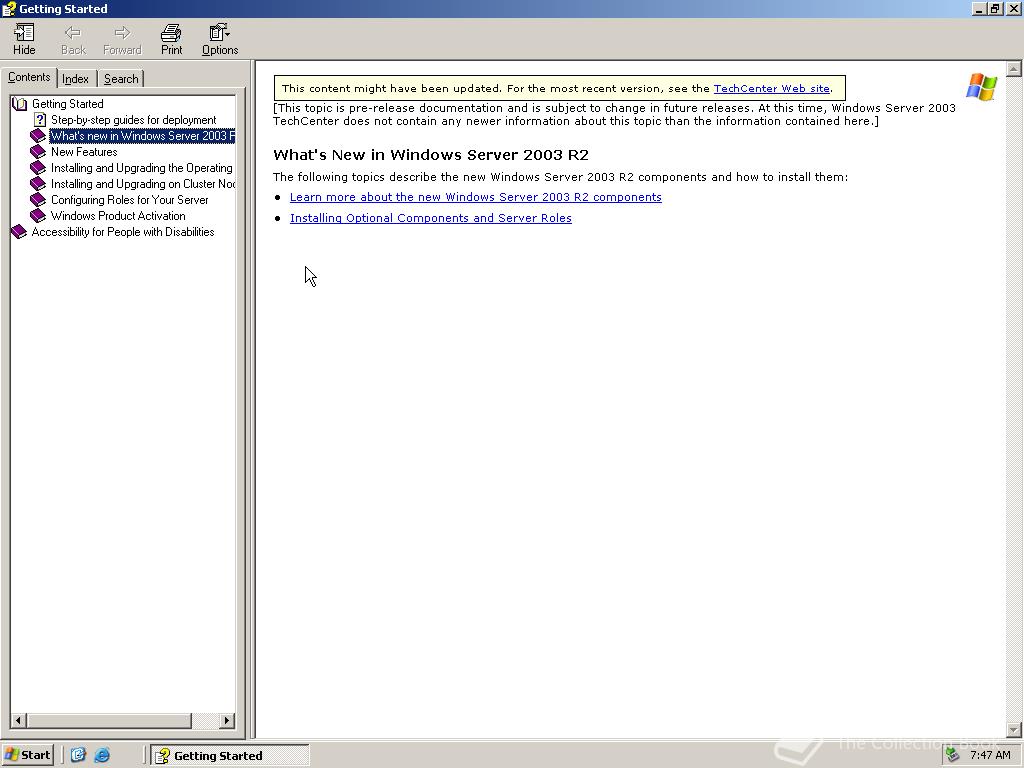Click the Back arrow toolbar icon
Image resolution: width=1024 pixels, height=768 pixels.
tap(73, 39)
